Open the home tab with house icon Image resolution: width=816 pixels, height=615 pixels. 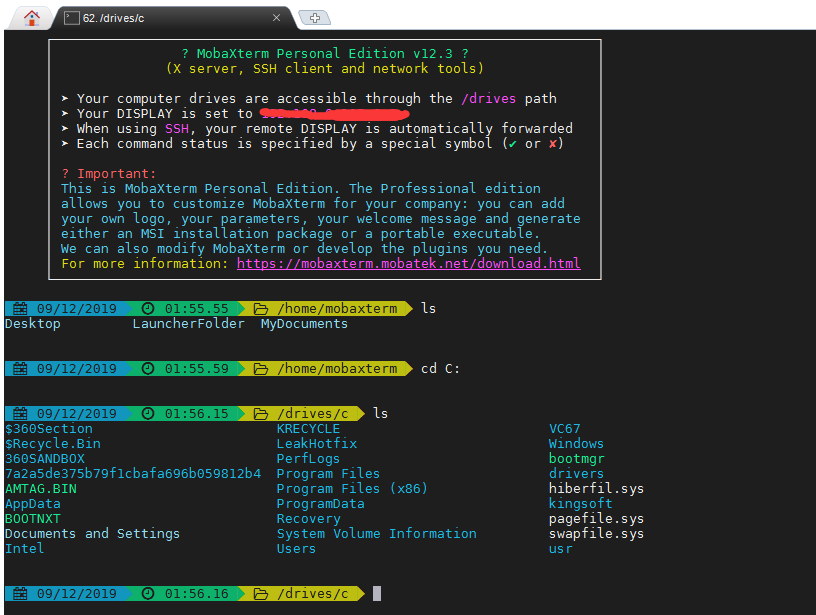pos(32,18)
